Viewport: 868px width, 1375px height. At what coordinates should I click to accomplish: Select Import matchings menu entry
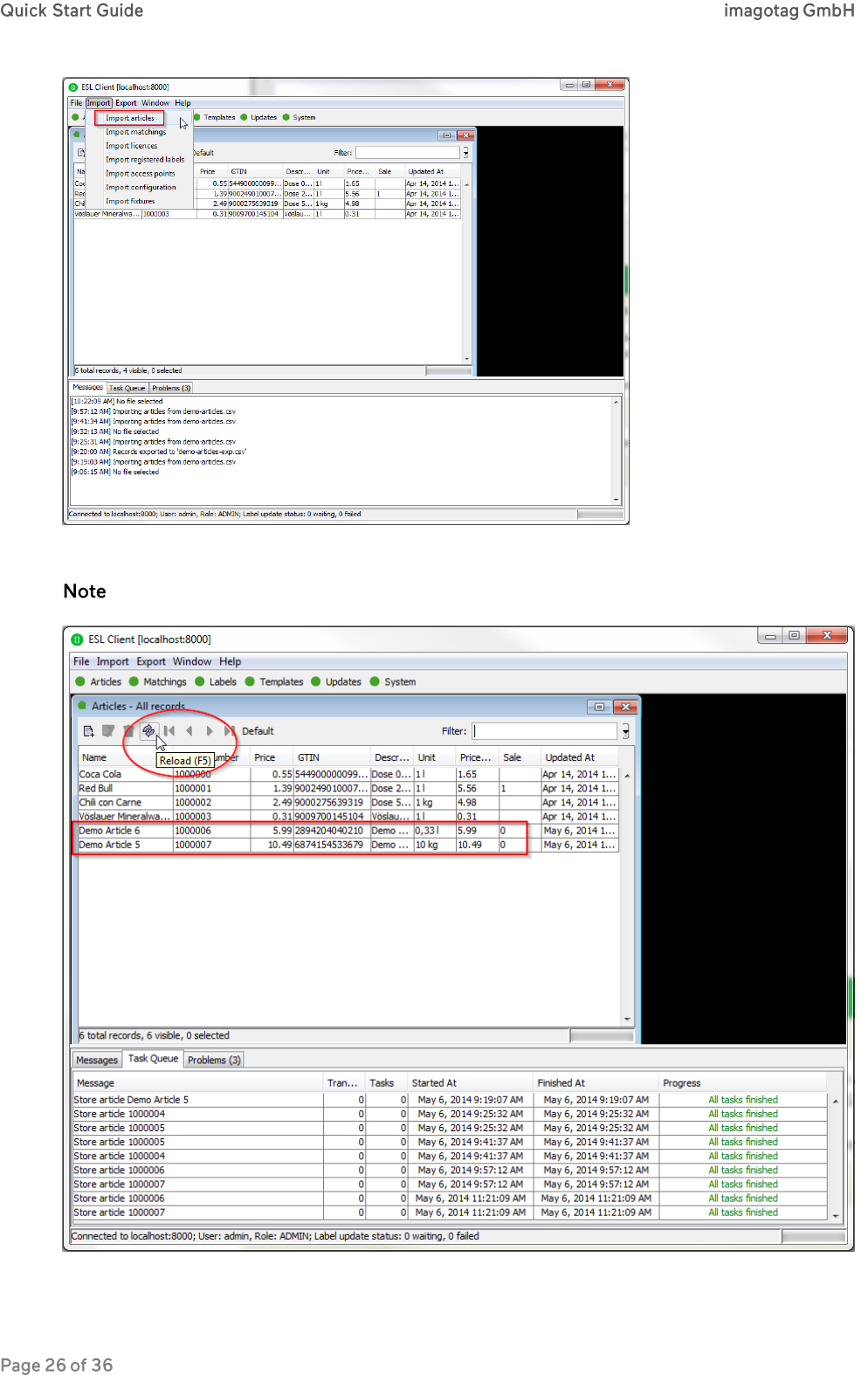[x=136, y=132]
